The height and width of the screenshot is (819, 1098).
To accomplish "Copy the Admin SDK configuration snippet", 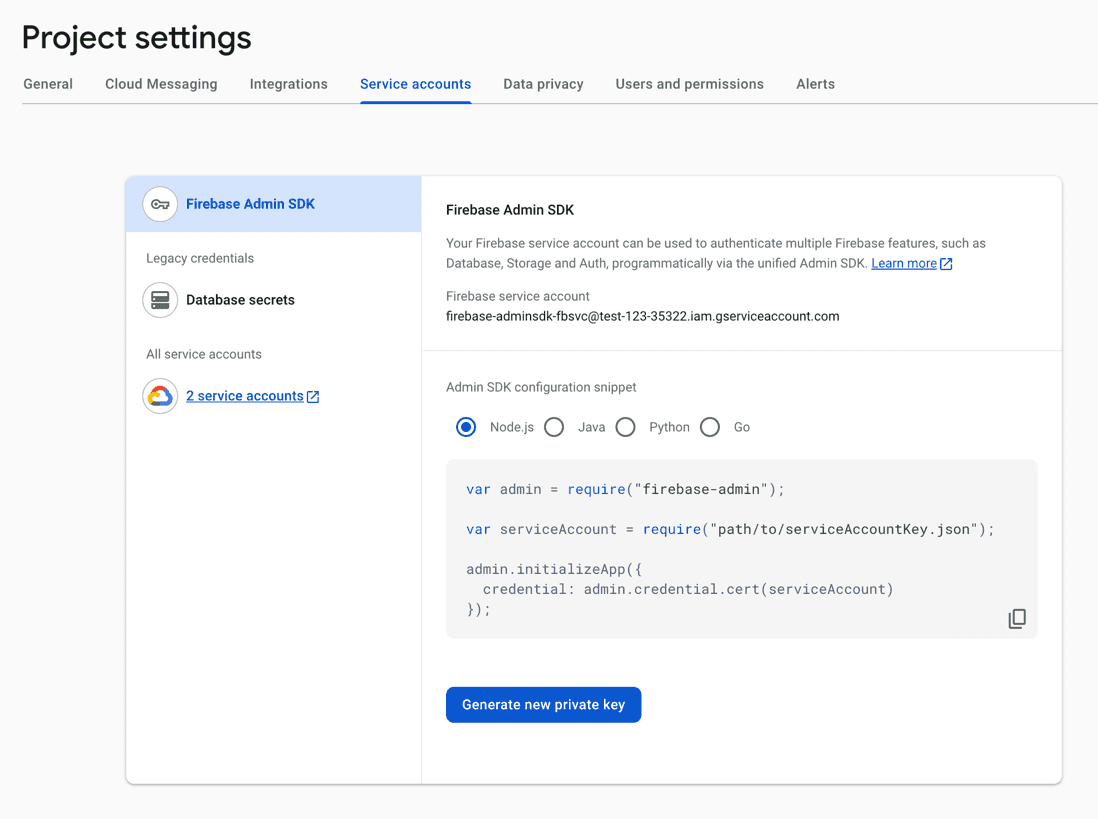I will pos(1017,618).
